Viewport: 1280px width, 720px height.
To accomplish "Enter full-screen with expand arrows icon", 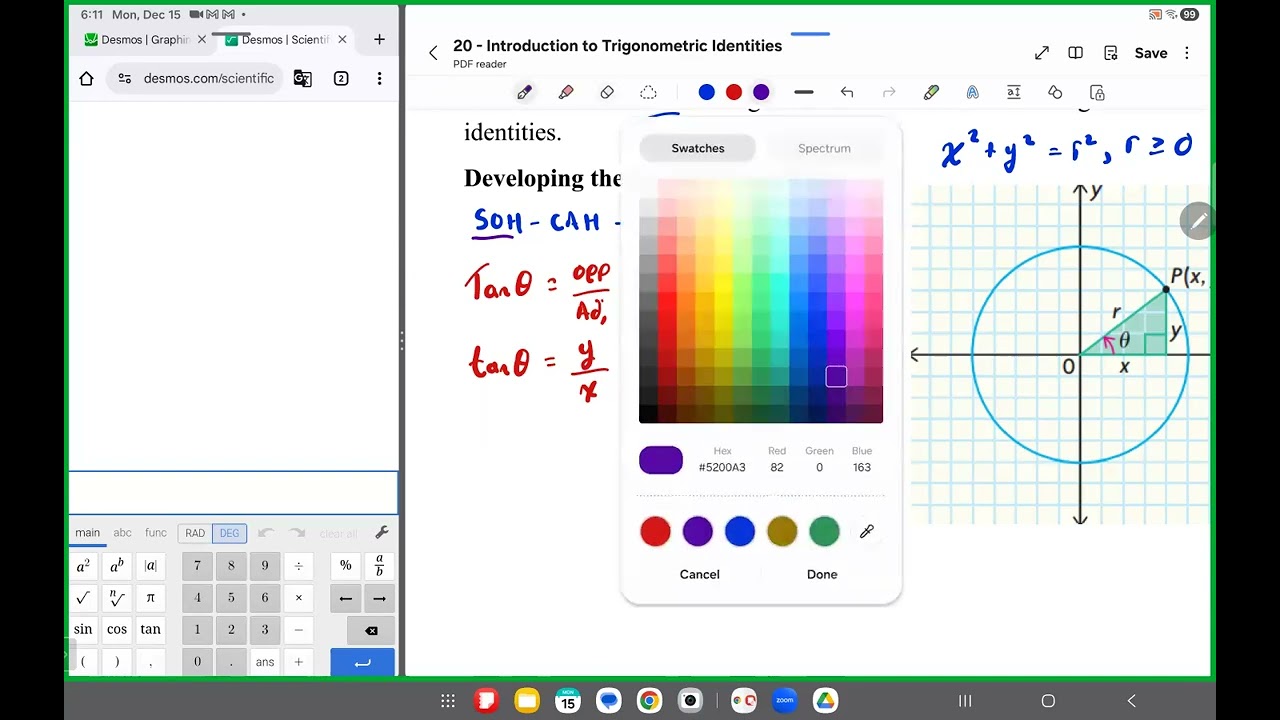I will [x=1041, y=53].
